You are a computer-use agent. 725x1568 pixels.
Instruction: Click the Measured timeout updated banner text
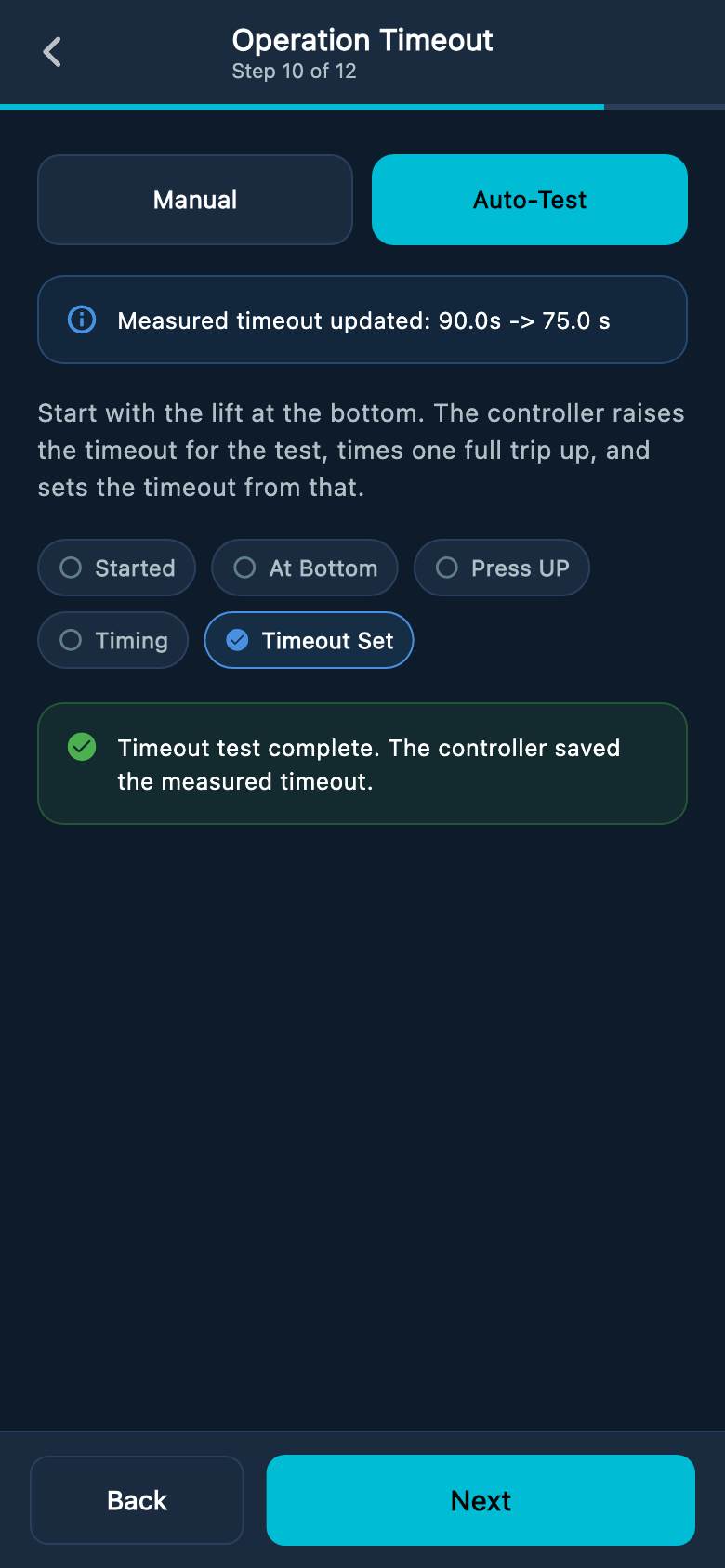(x=363, y=320)
